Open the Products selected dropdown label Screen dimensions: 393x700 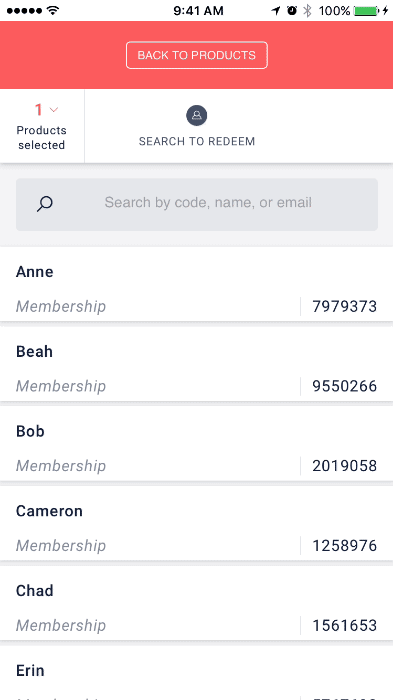42,138
